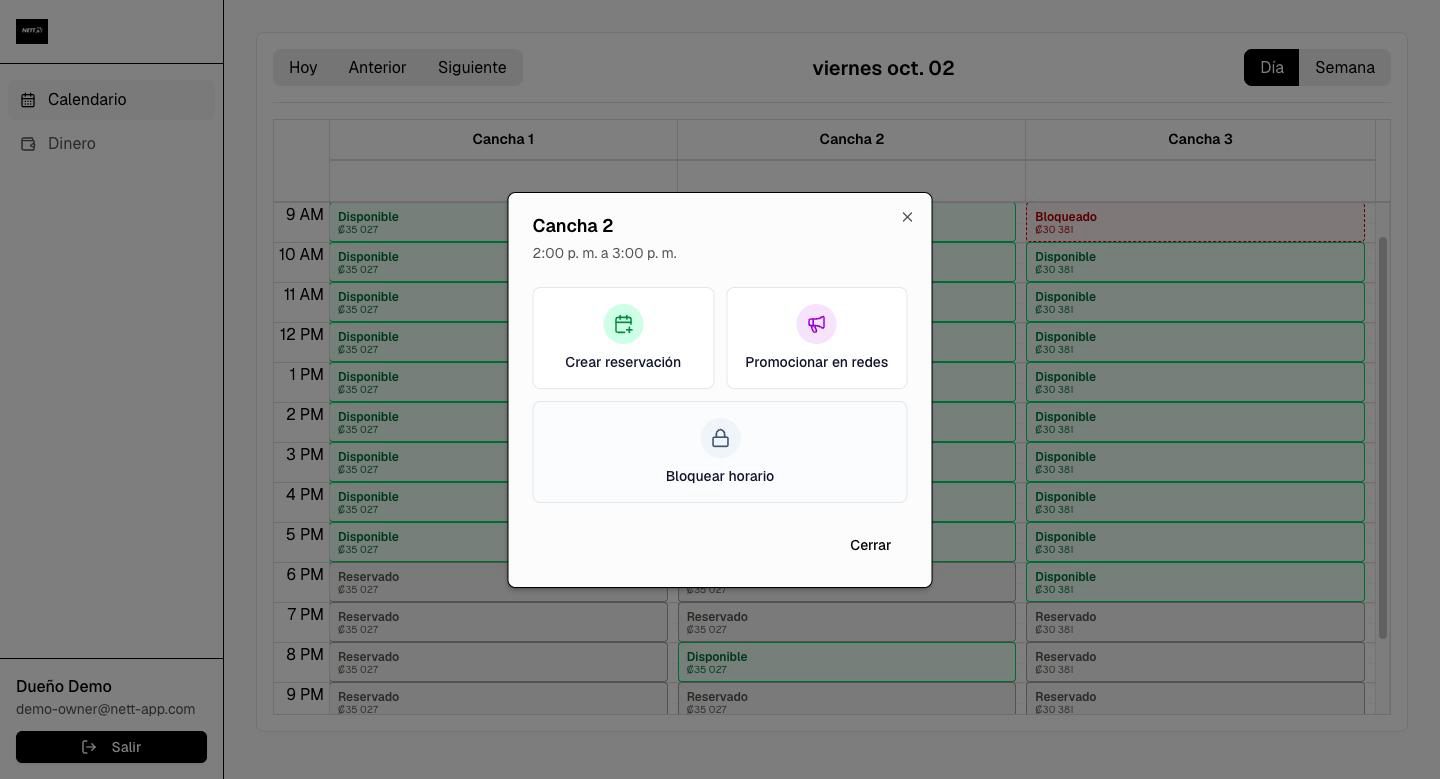Select the Disponible 2 PM slot in Cancha 3

coord(1195,422)
